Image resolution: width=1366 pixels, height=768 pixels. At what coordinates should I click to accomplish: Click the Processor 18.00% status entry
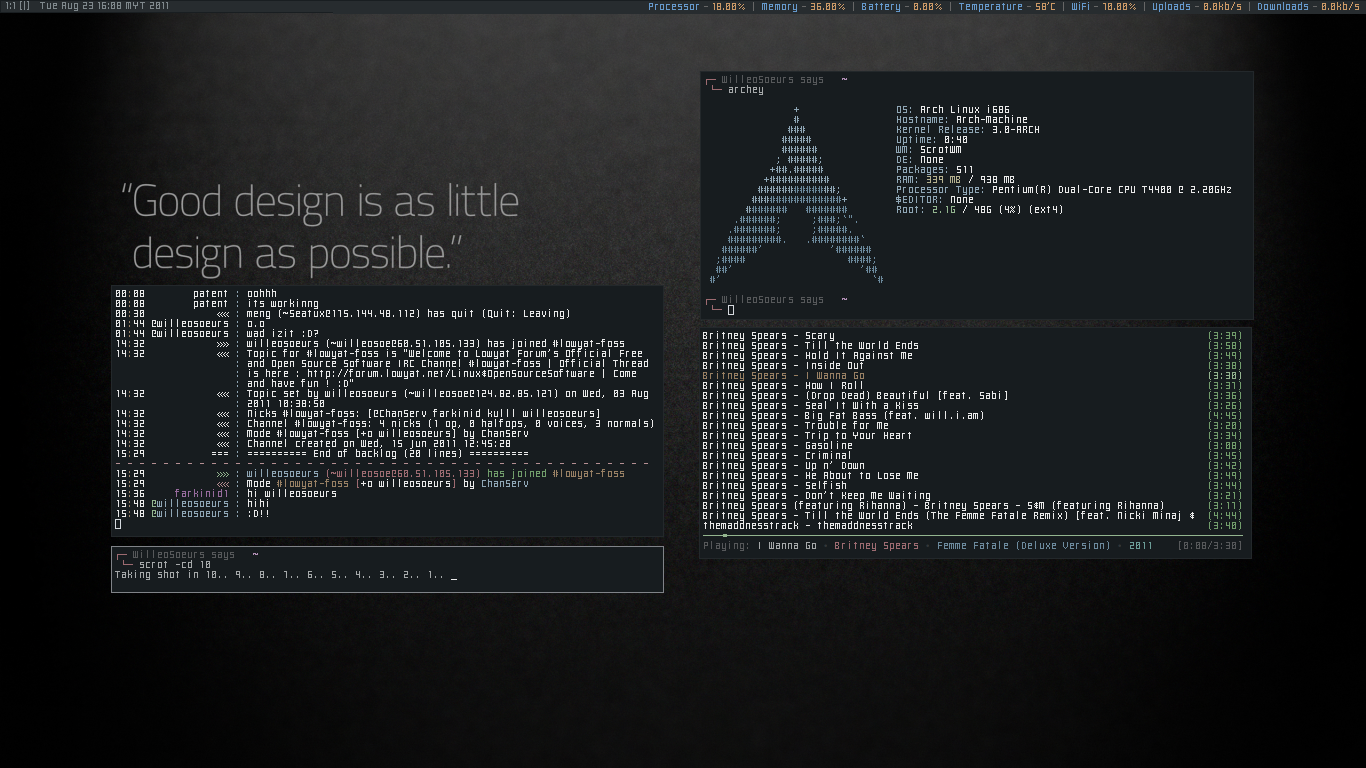click(696, 6)
